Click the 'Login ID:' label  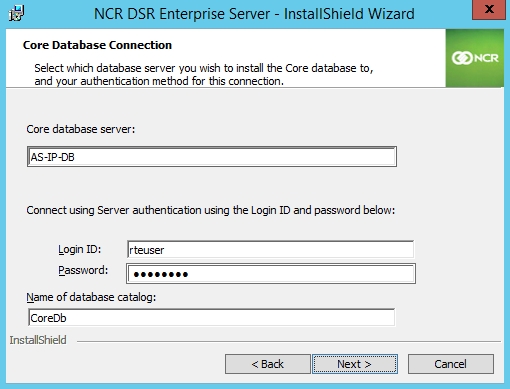80,249
